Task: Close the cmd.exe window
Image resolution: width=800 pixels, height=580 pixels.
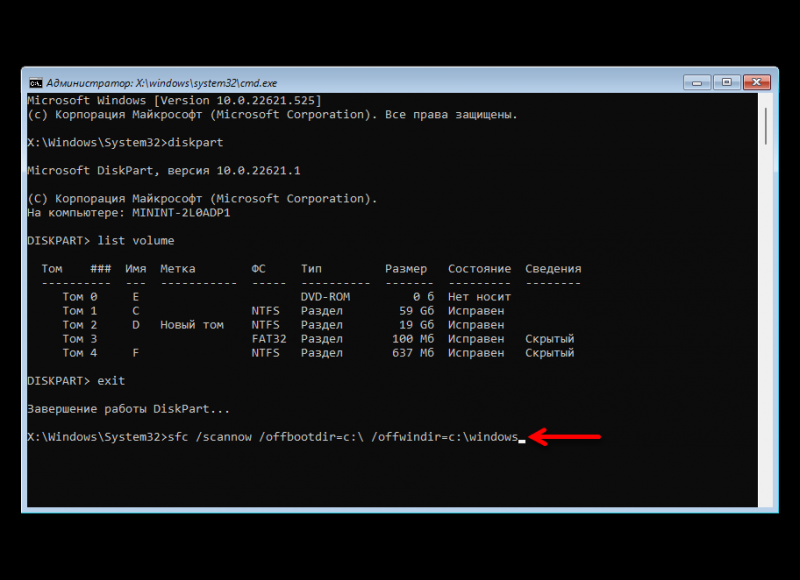Action: pos(757,82)
